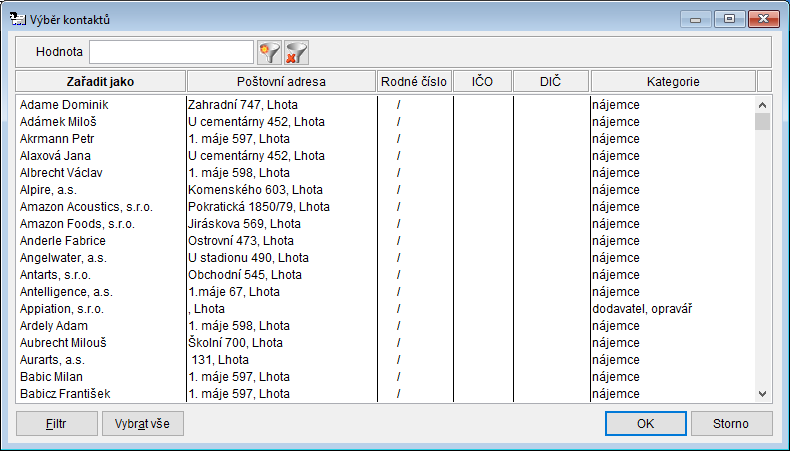The width and height of the screenshot is (790, 451).
Task: Sort by the 'Poštovní adresa' column header
Action: click(281, 81)
